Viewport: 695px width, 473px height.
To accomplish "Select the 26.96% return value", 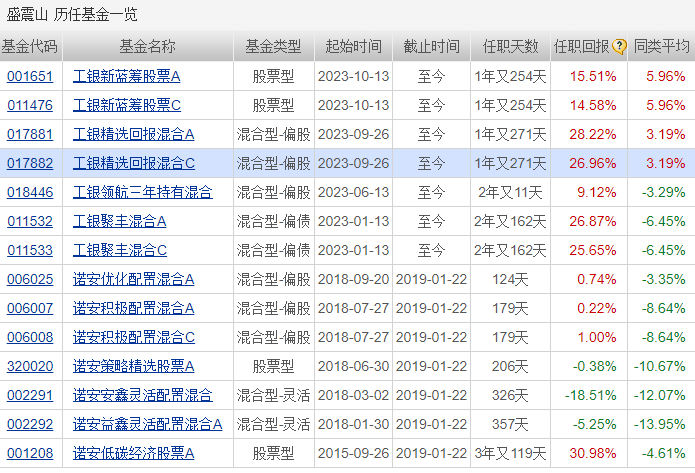I will coord(593,163).
